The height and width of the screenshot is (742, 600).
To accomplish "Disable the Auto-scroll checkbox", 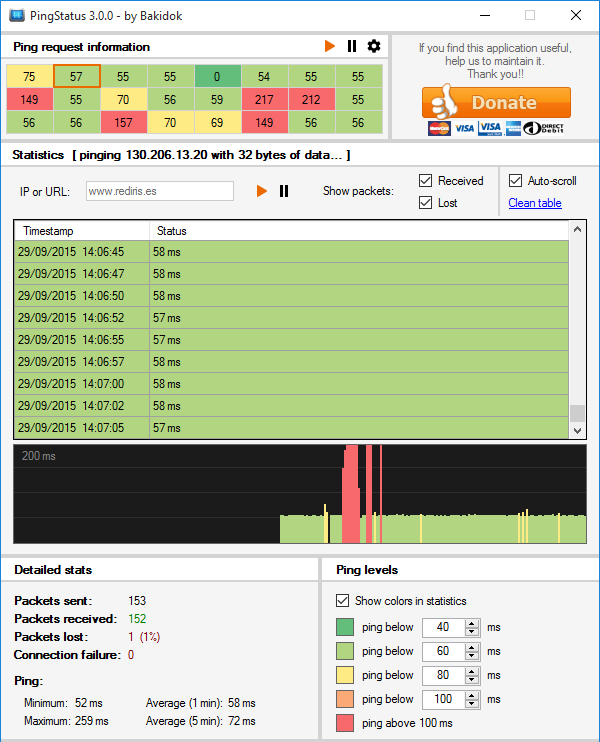I will coord(516,181).
